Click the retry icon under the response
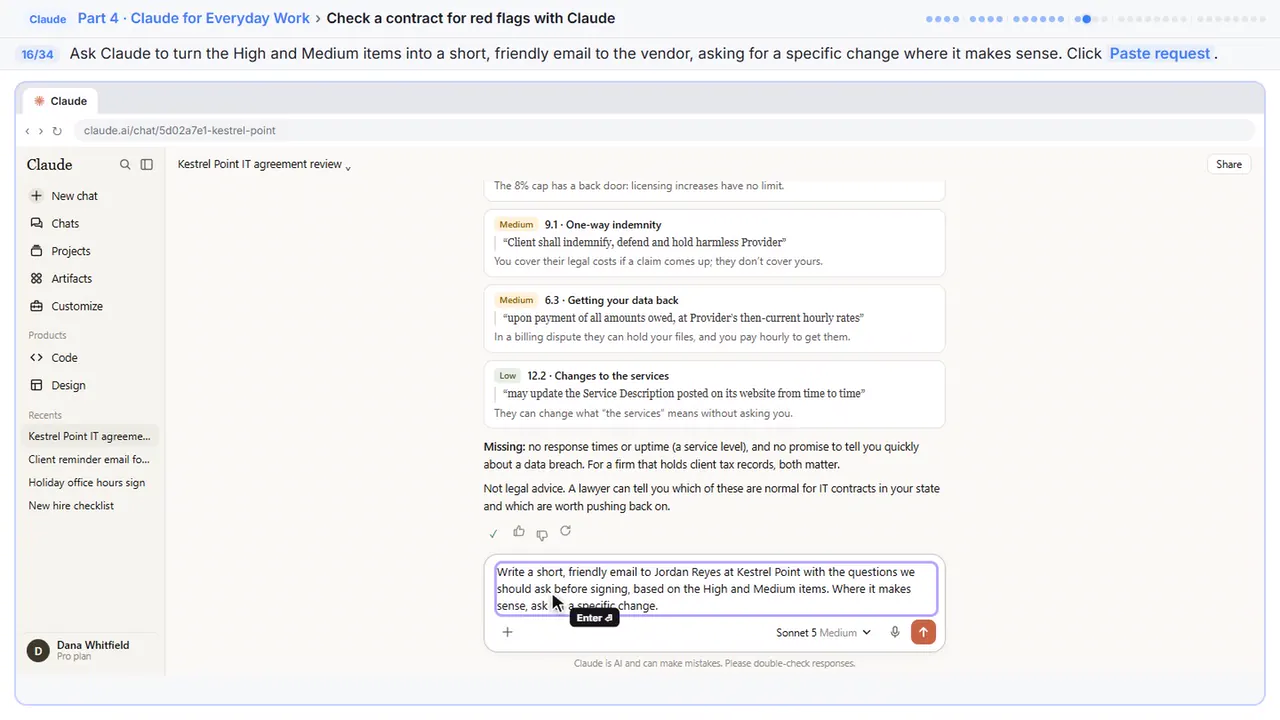The image size is (1280, 720). click(x=566, y=532)
